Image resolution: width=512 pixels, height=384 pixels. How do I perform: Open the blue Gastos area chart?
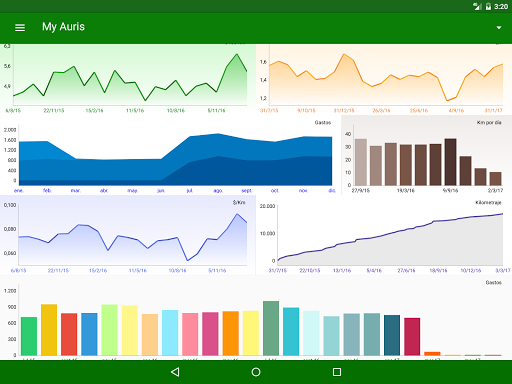point(170,155)
